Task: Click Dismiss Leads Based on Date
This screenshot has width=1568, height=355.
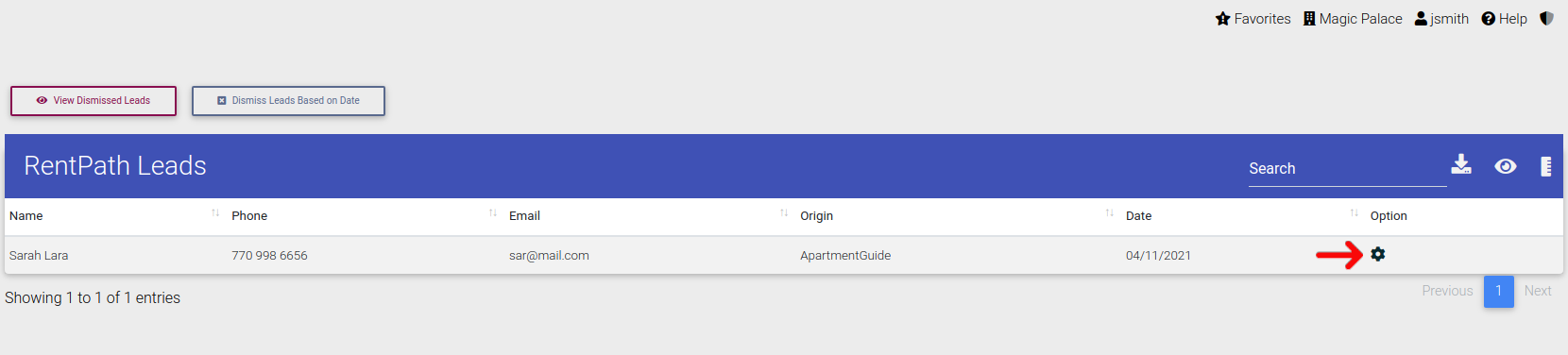Action: click(288, 101)
